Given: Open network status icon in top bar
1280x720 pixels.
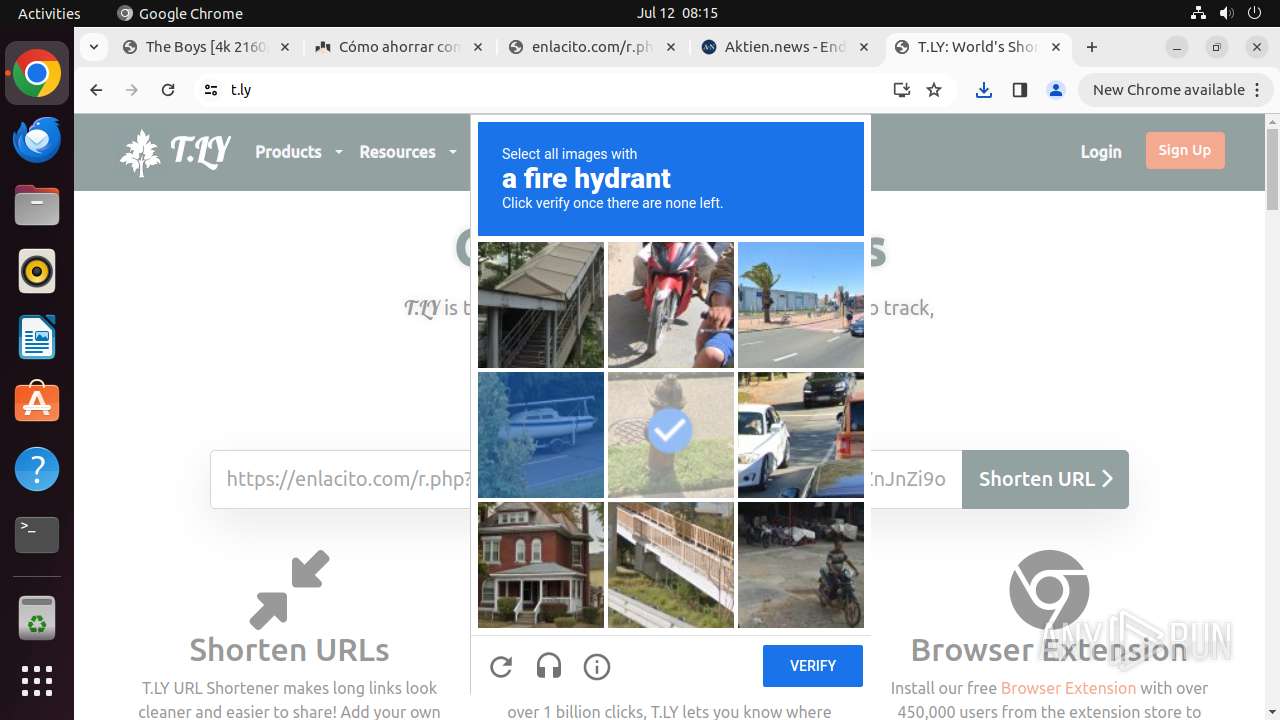Looking at the screenshot, I should pyautogui.click(x=1198, y=13).
